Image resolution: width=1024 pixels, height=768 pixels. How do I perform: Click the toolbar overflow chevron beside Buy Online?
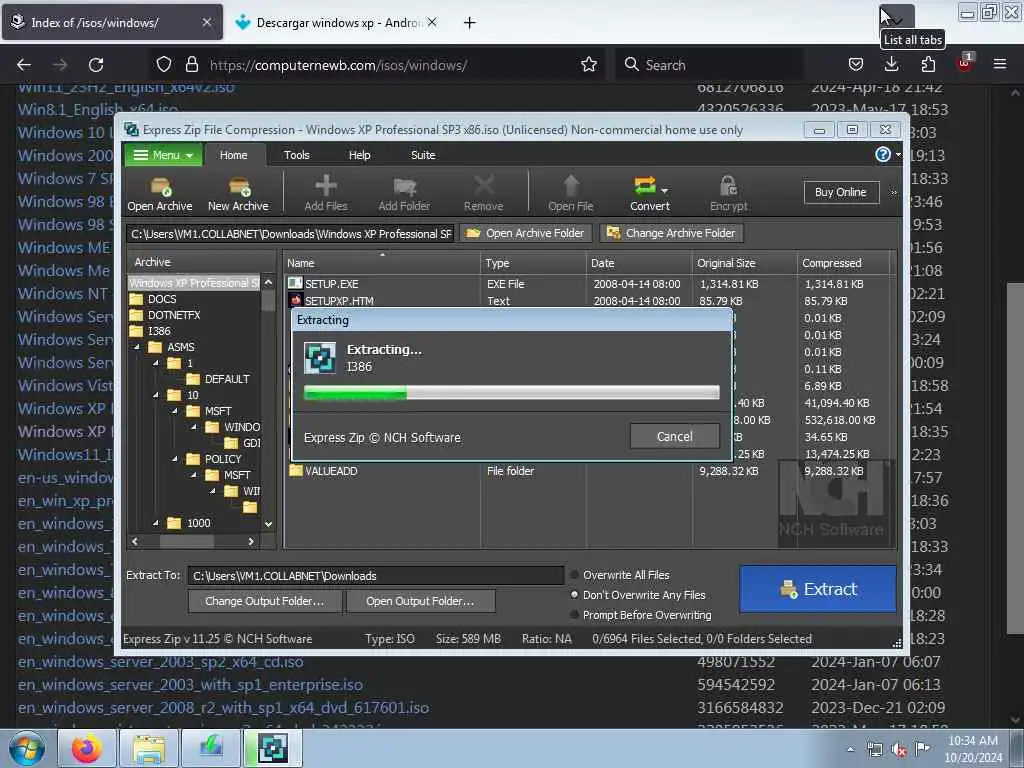[893, 193]
